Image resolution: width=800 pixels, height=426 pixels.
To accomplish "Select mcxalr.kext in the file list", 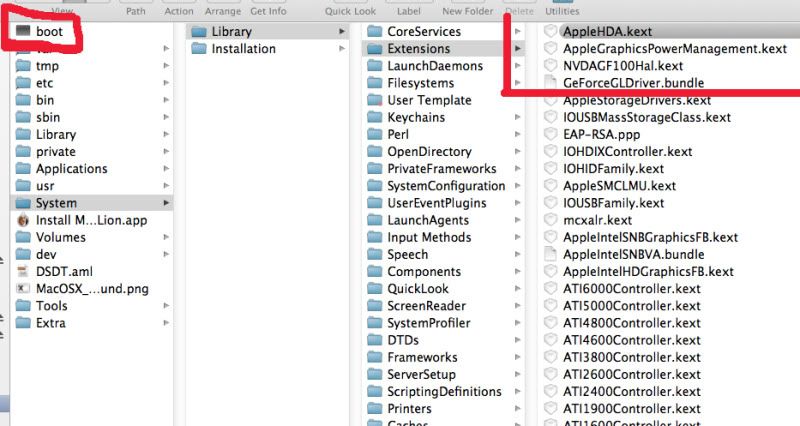I will point(597,220).
